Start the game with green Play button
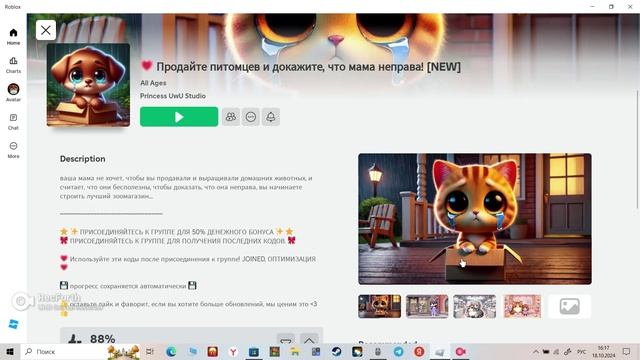The width and height of the screenshot is (640, 360). [x=179, y=117]
